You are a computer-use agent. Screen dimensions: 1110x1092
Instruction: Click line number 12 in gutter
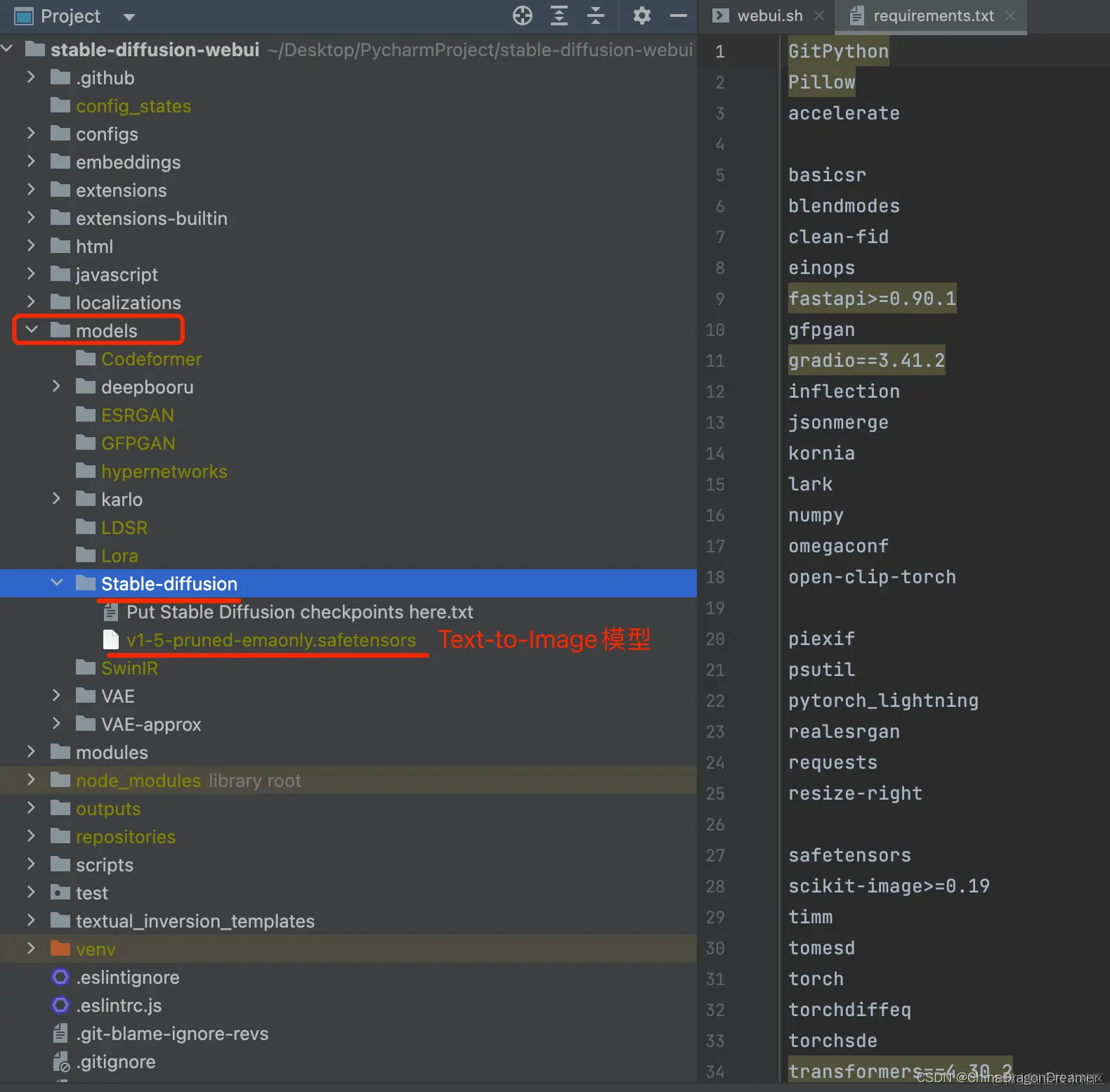click(715, 391)
